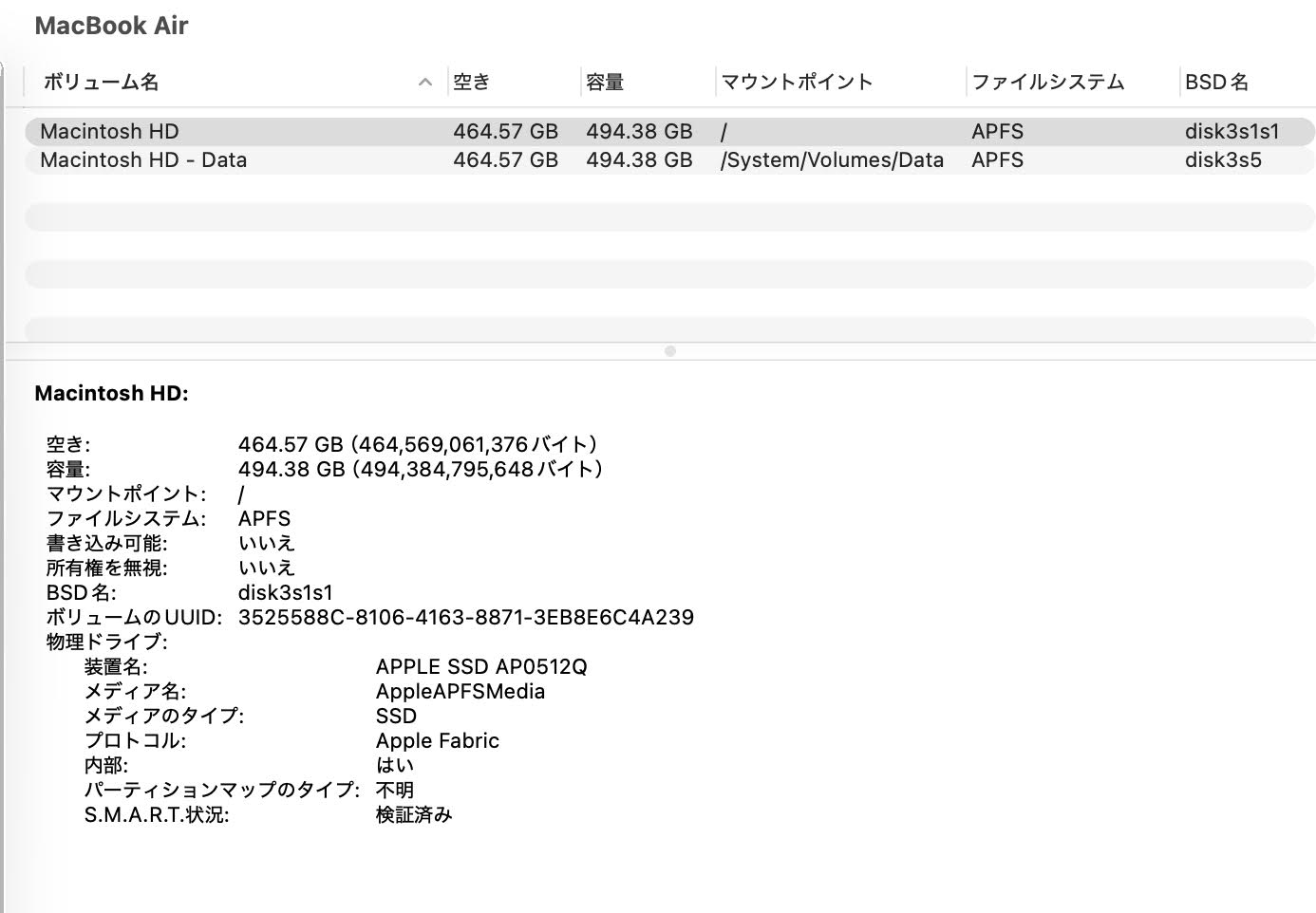Click the APPLE SSD AP0512Q device name
Image resolution: width=1316 pixels, height=913 pixels.
[481, 666]
